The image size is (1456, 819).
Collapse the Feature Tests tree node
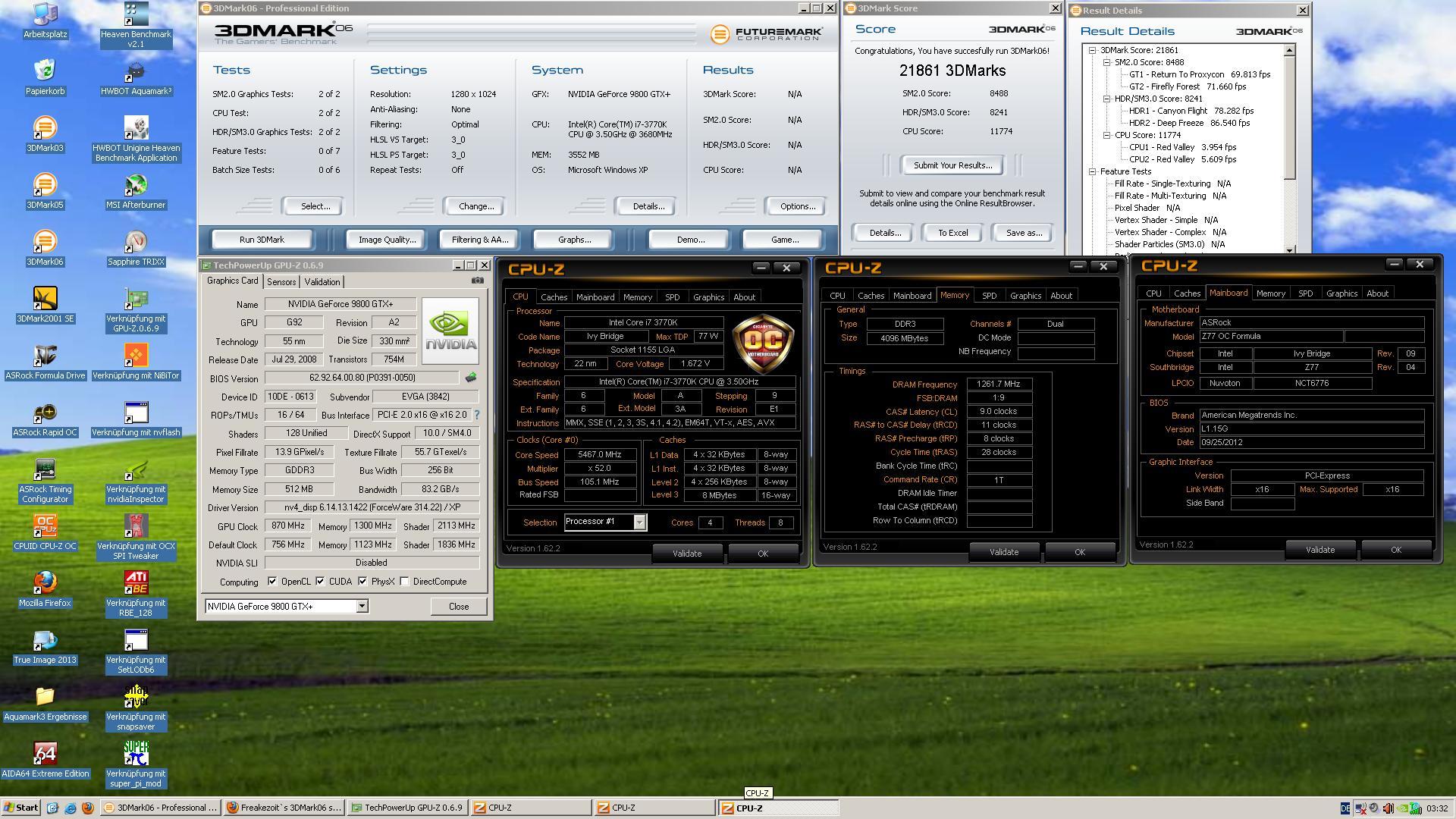(1093, 171)
